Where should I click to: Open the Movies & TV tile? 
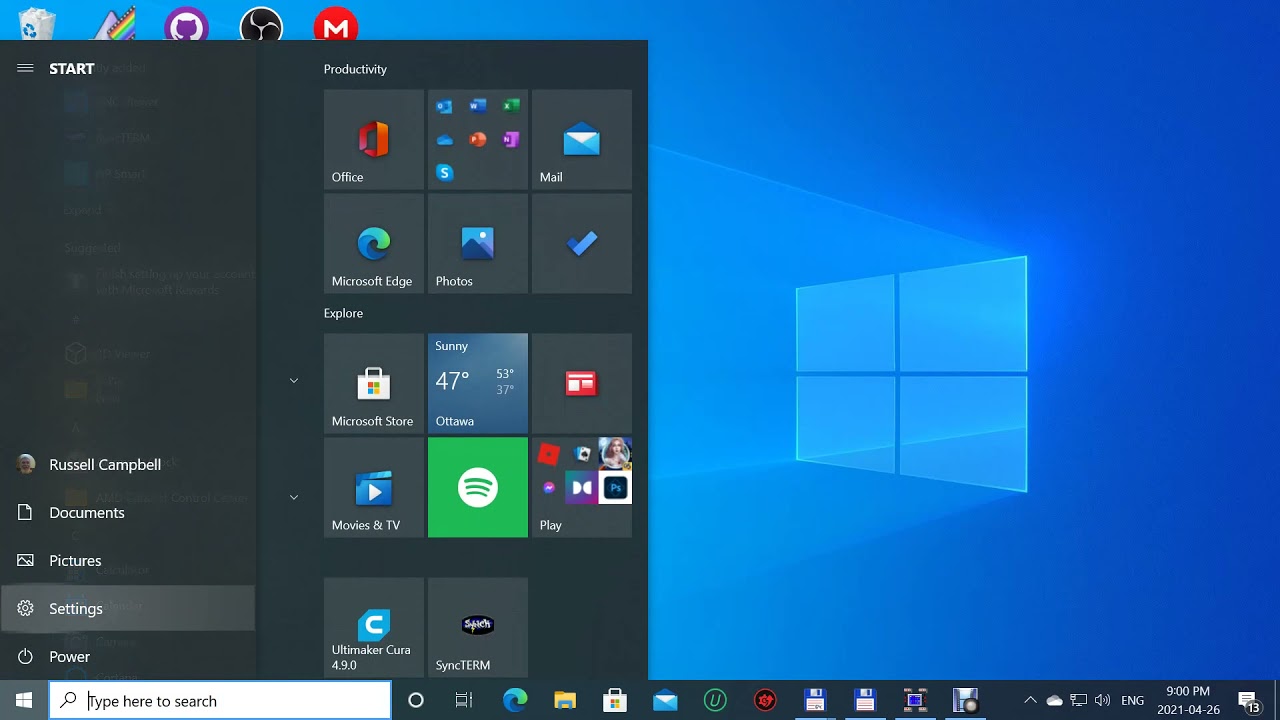coord(374,488)
